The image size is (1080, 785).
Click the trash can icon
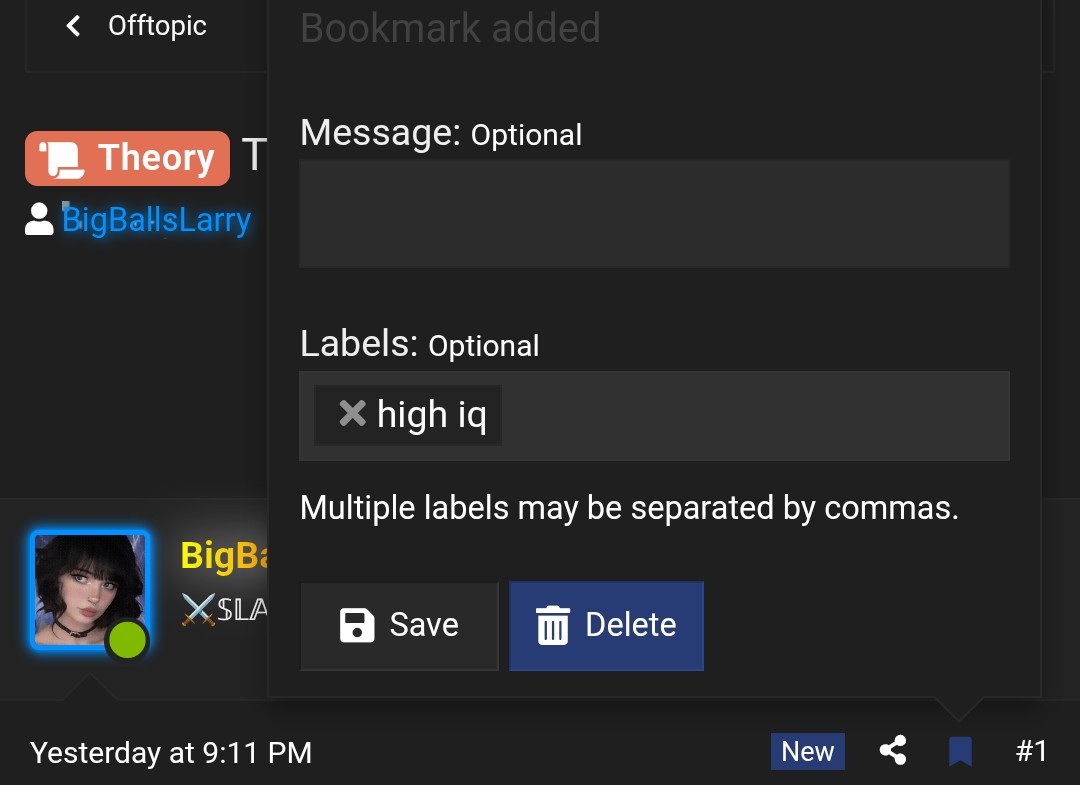pos(553,626)
